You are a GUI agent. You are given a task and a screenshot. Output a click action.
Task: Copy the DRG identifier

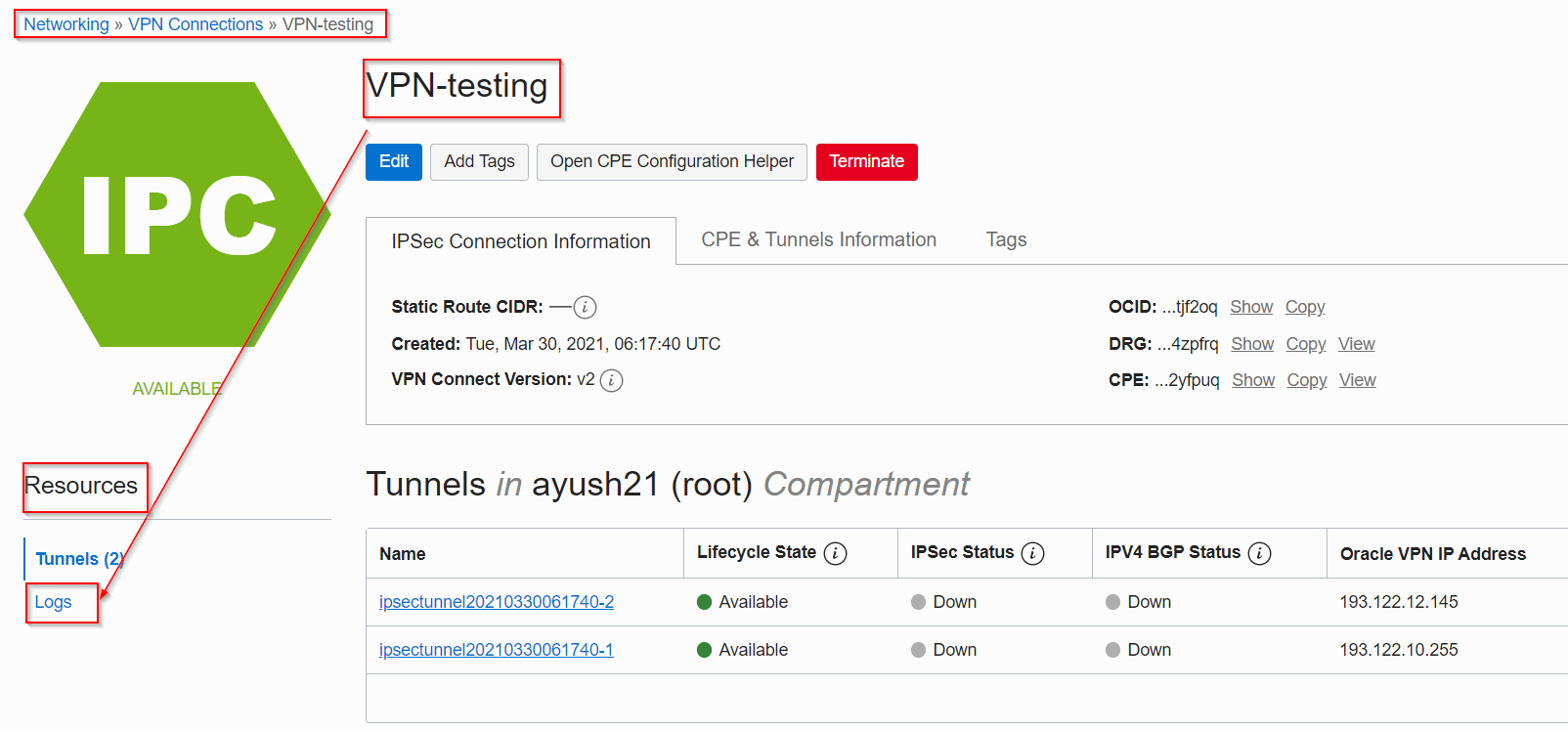(1305, 344)
